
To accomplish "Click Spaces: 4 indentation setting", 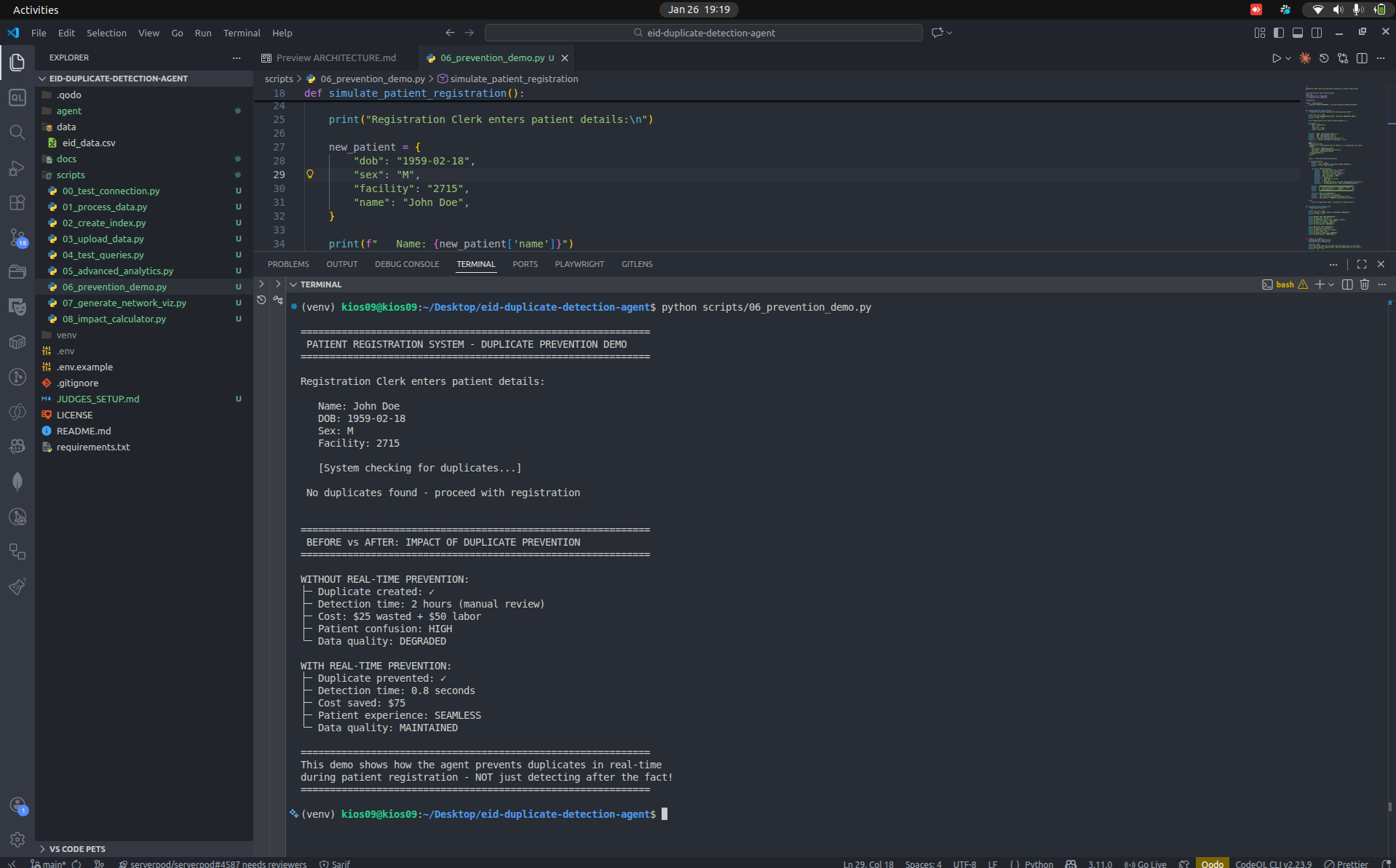I will (x=923, y=864).
